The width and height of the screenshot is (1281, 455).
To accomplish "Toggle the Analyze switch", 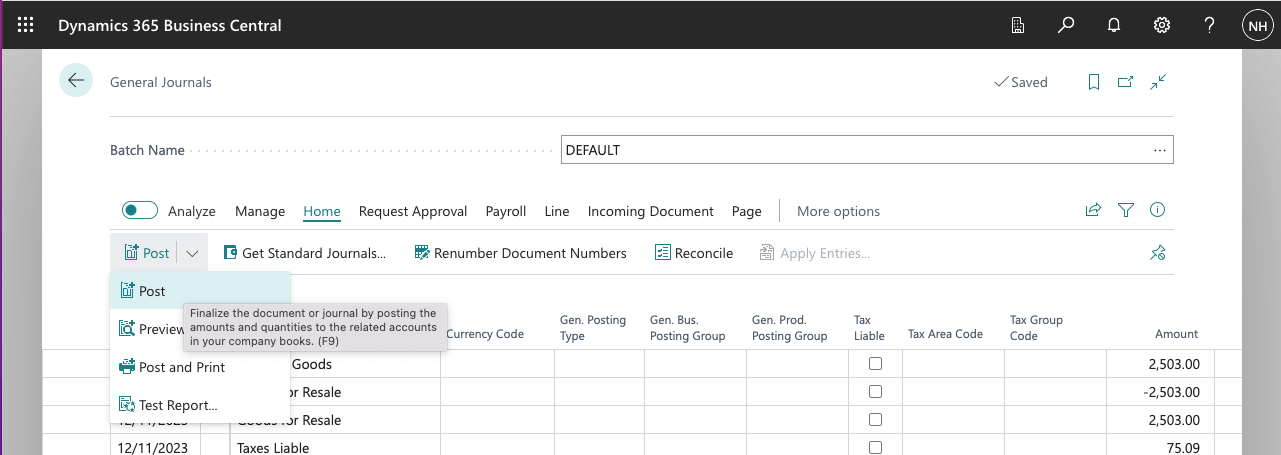I will tap(140, 210).
